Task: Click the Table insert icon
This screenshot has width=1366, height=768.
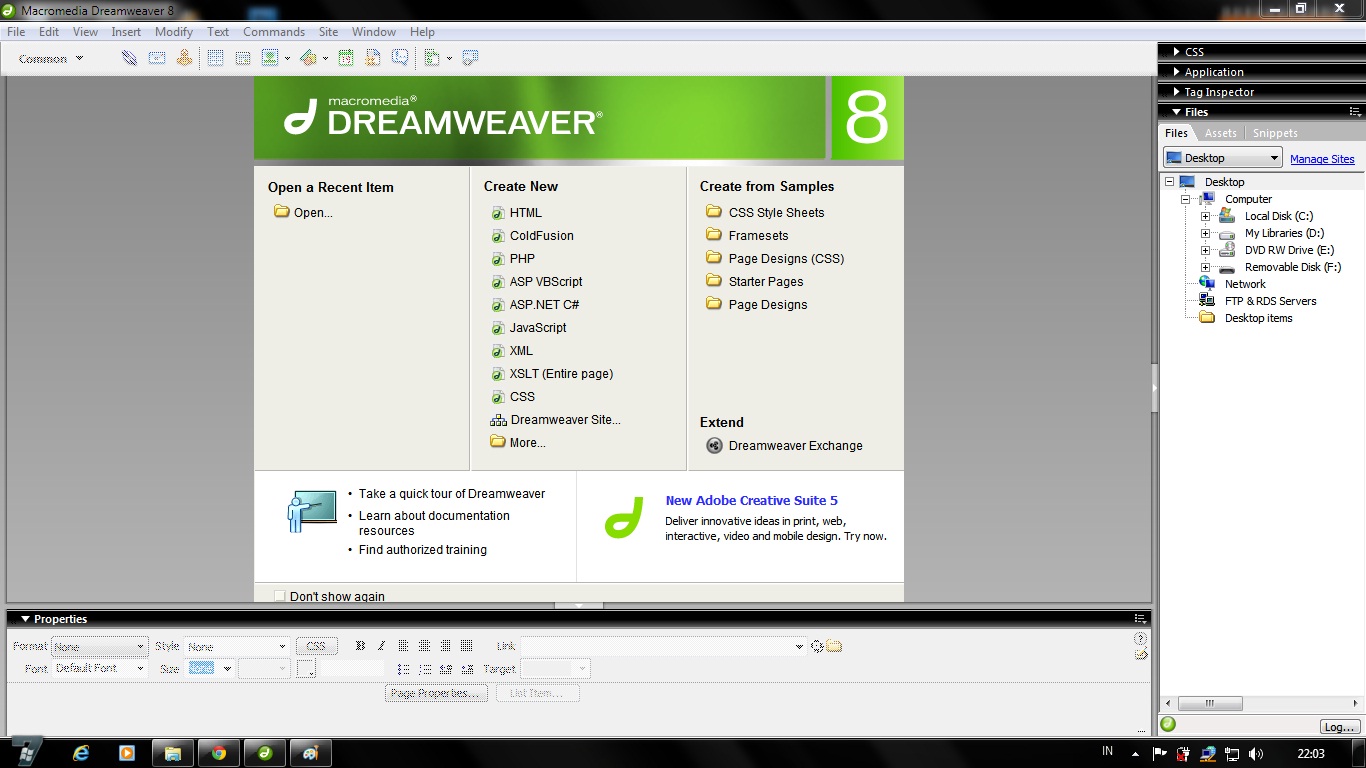Action: 215,58
